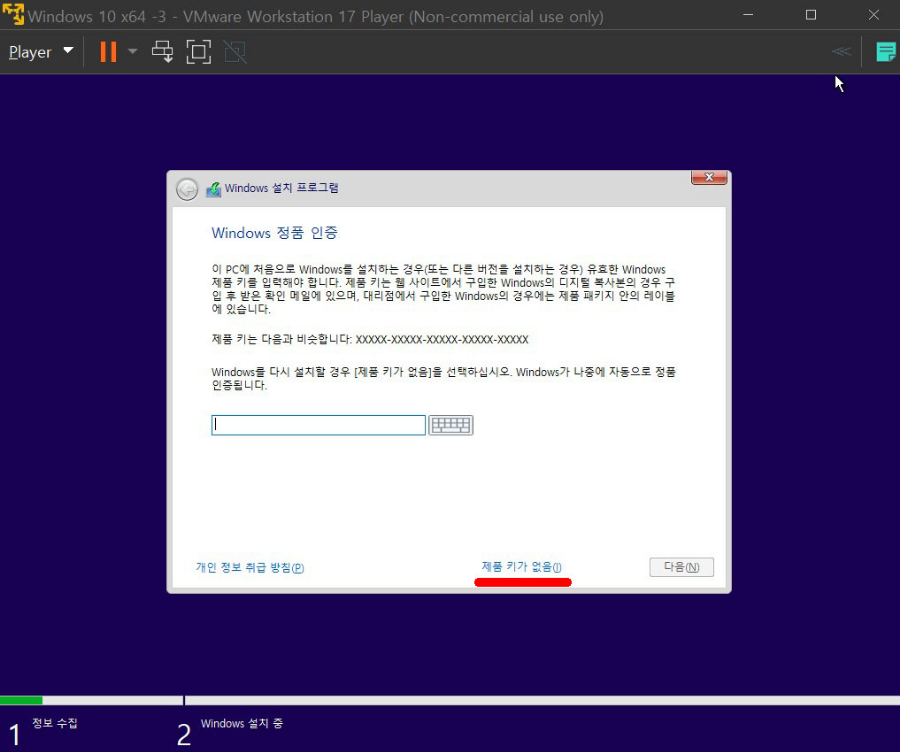Pause the virtual machine with the orange button

pos(108,52)
